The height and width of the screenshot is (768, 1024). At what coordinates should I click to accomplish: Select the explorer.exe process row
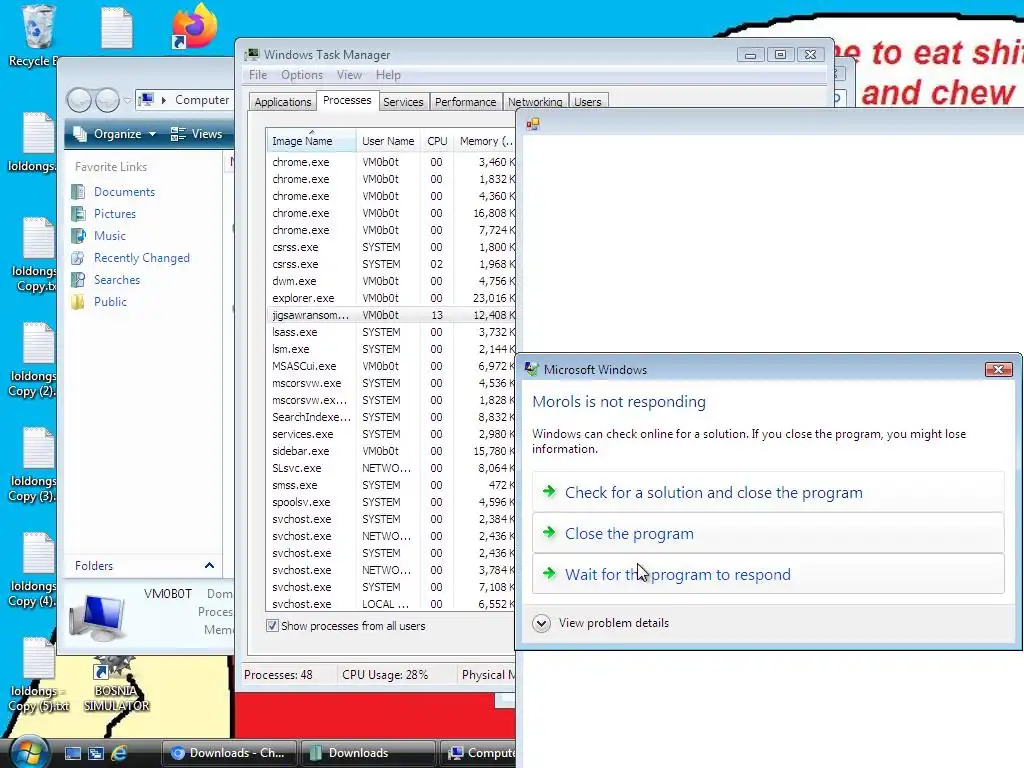click(391, 298)
